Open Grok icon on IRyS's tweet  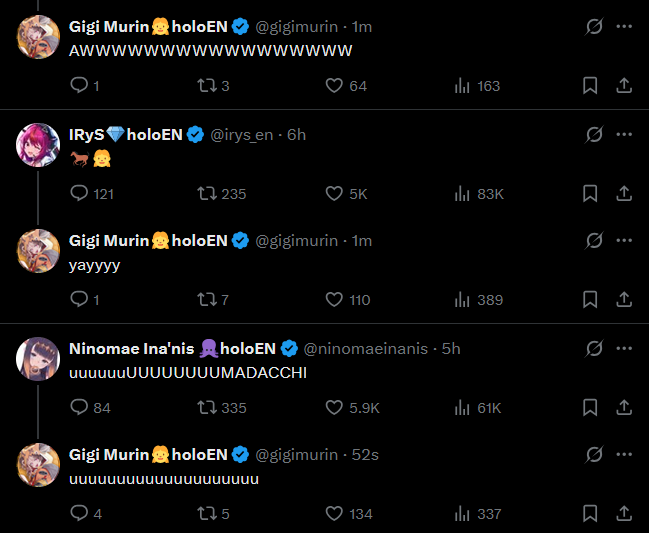[x=593, y=134]
